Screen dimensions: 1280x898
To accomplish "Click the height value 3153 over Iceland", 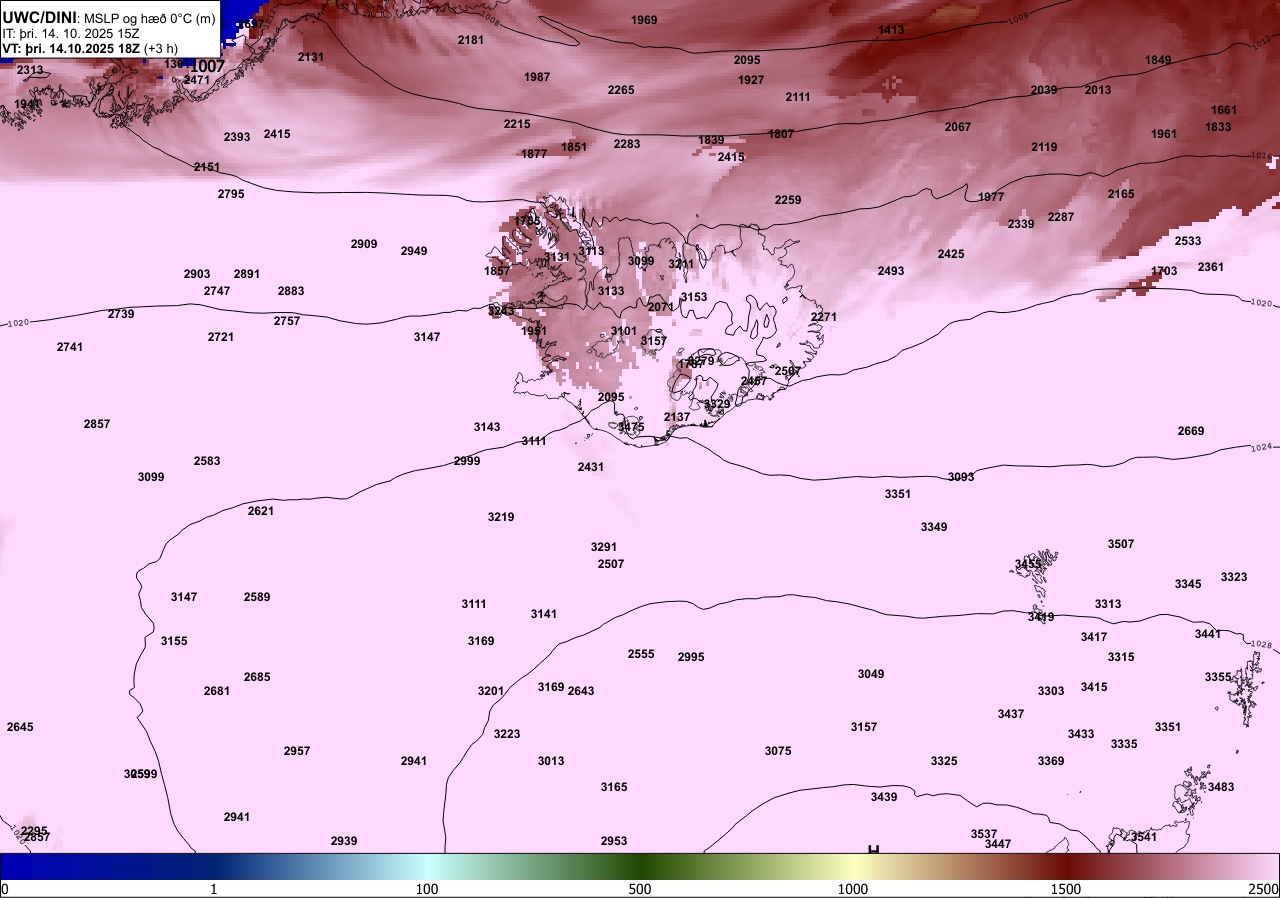I will (x=694, y=297).
